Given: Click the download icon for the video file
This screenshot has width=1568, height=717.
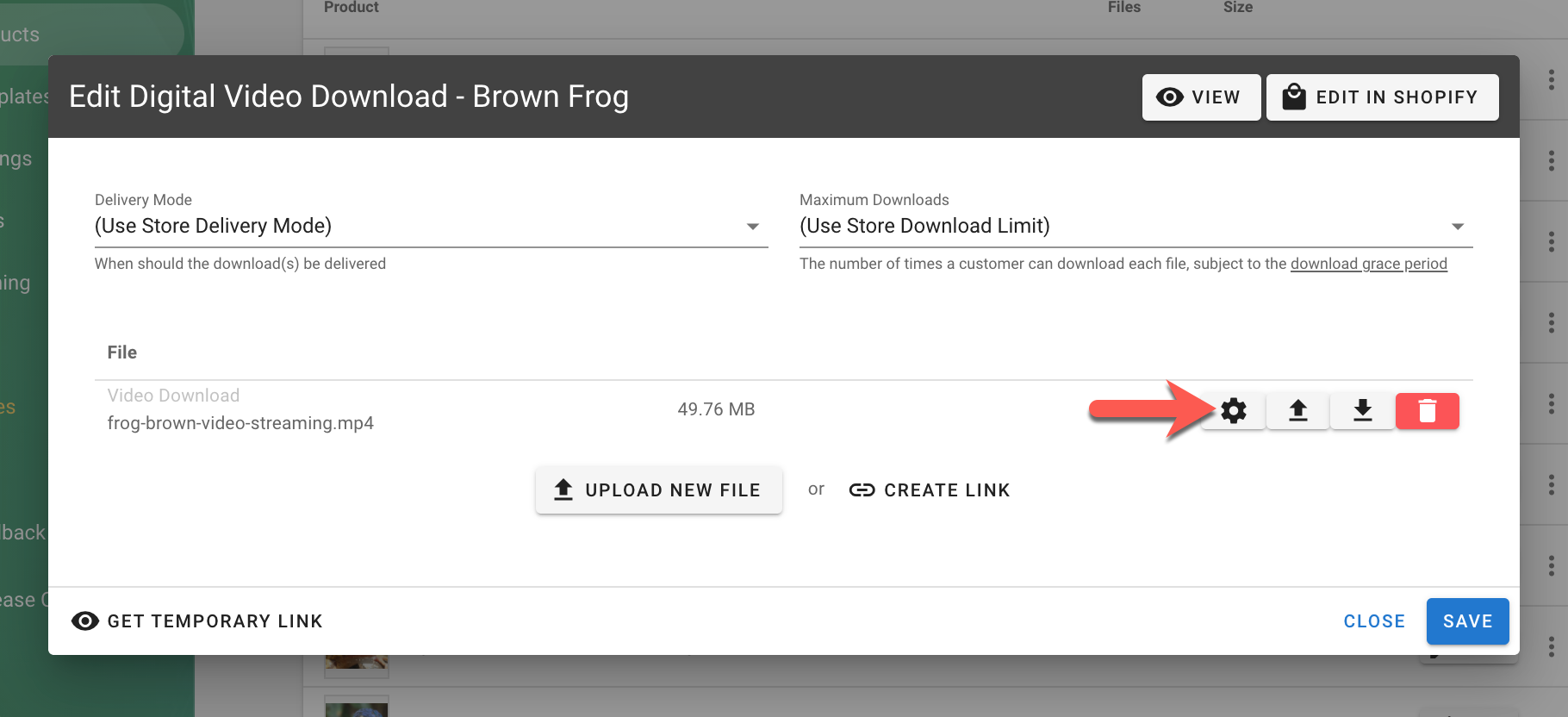Looking at the screenshot, I should coord(1362,411).
